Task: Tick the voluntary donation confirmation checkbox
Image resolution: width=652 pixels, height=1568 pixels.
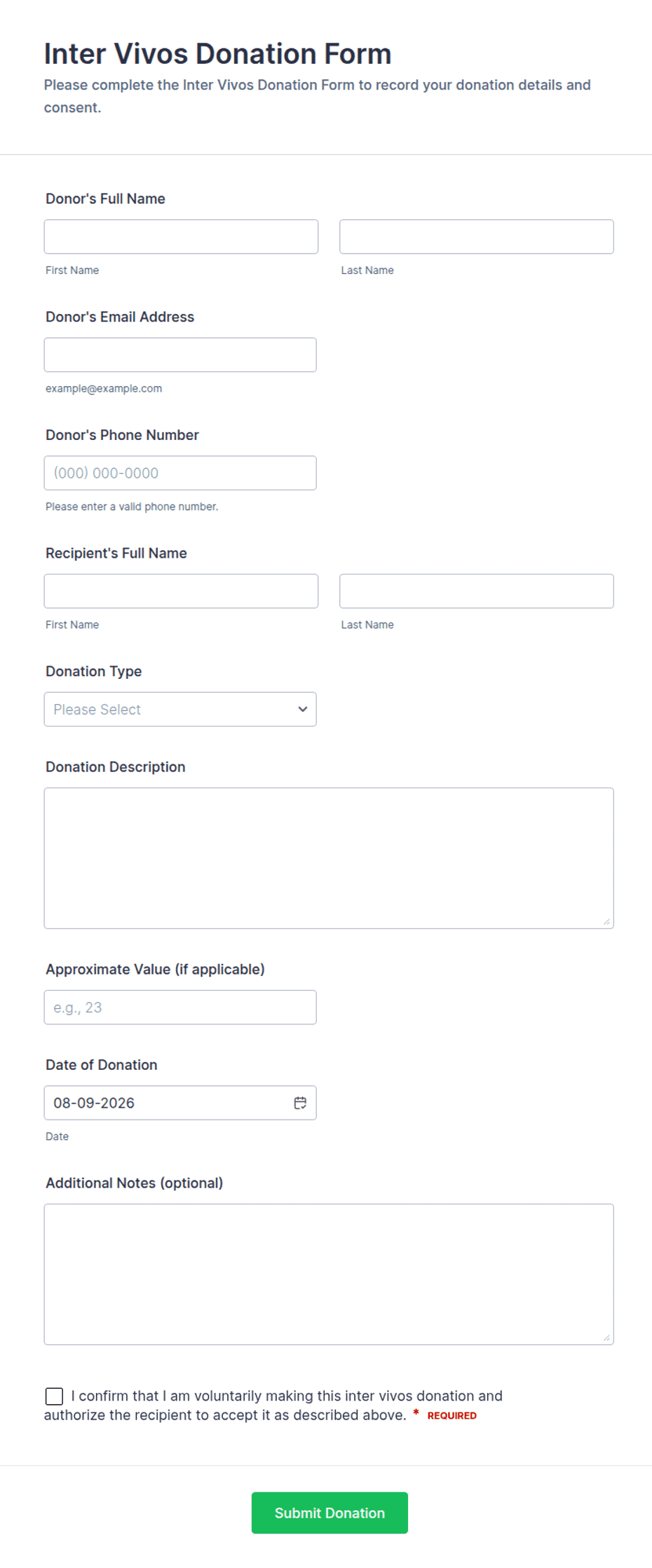Action: point(54,1396)
